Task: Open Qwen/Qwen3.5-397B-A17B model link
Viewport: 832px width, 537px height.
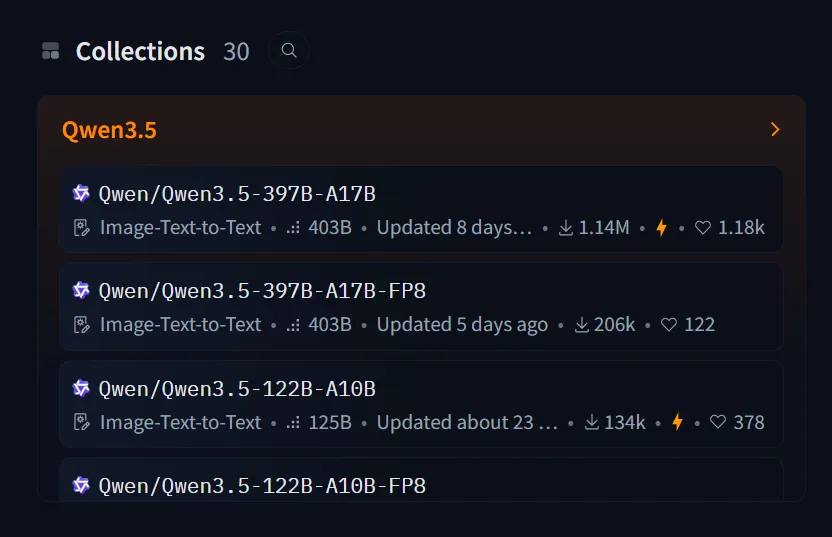Action: pyautogui.click(x=237, y=194)
